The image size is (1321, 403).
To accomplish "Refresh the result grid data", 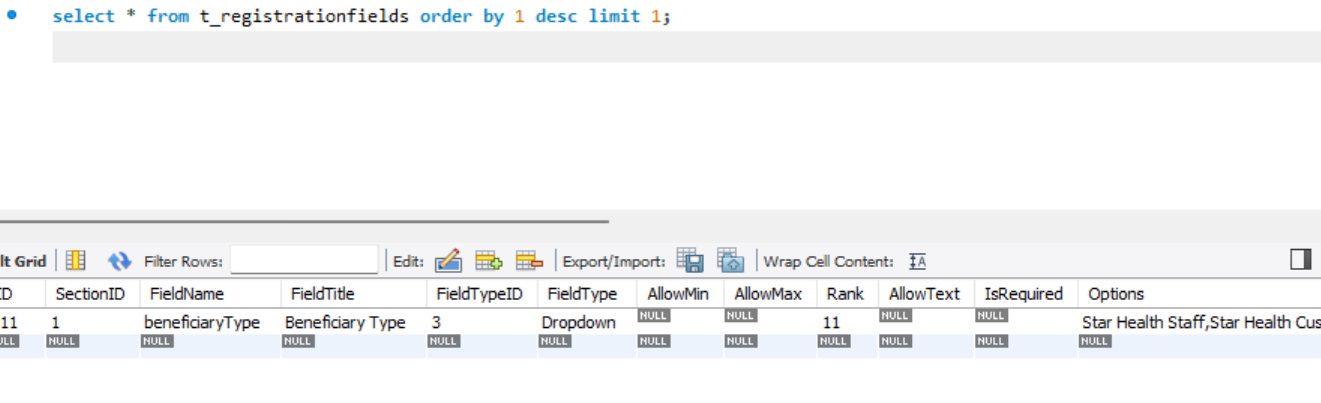I will [x=119, y=261].
